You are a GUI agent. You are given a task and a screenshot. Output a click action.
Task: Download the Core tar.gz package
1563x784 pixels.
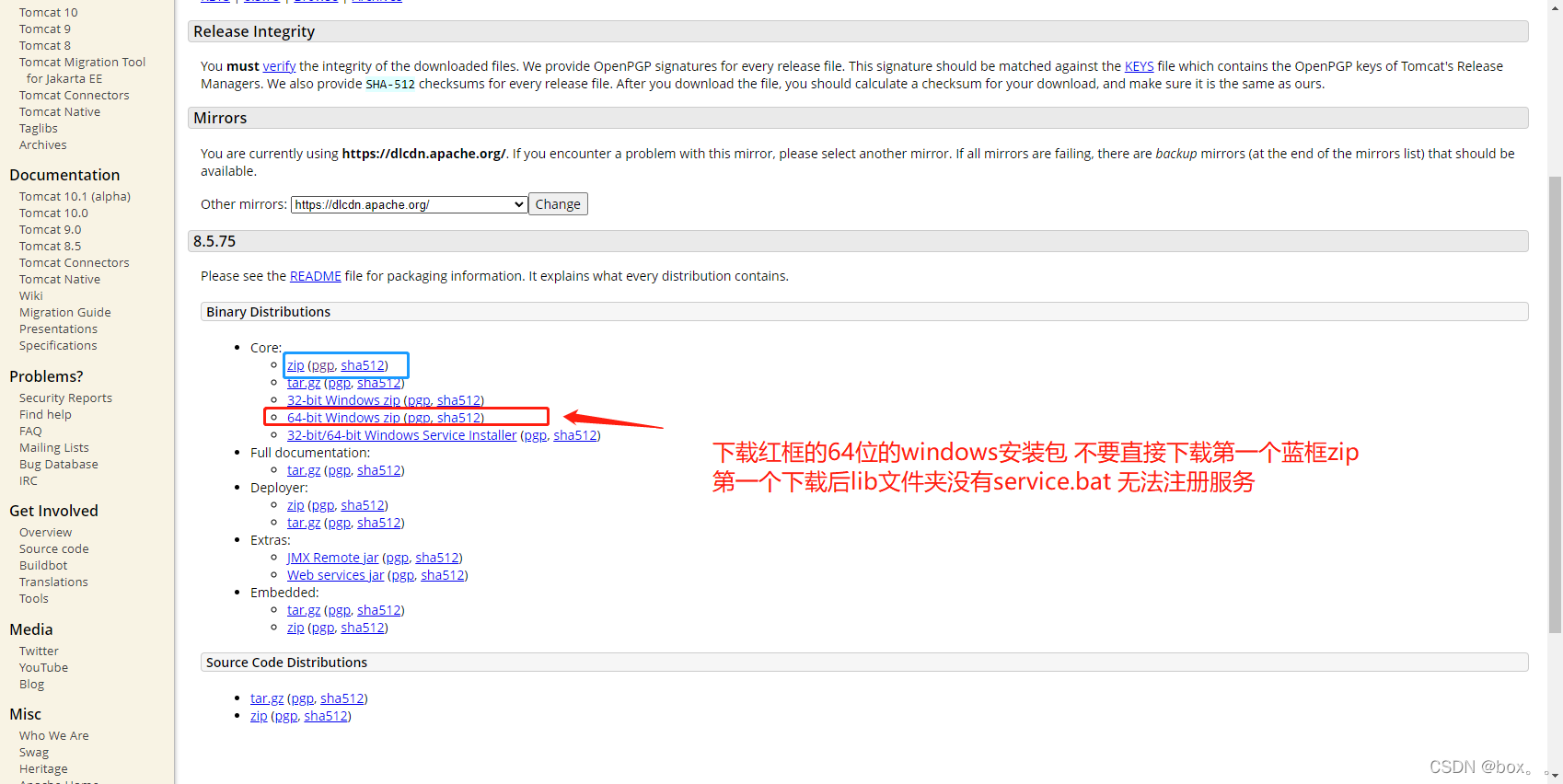(304, 383)
